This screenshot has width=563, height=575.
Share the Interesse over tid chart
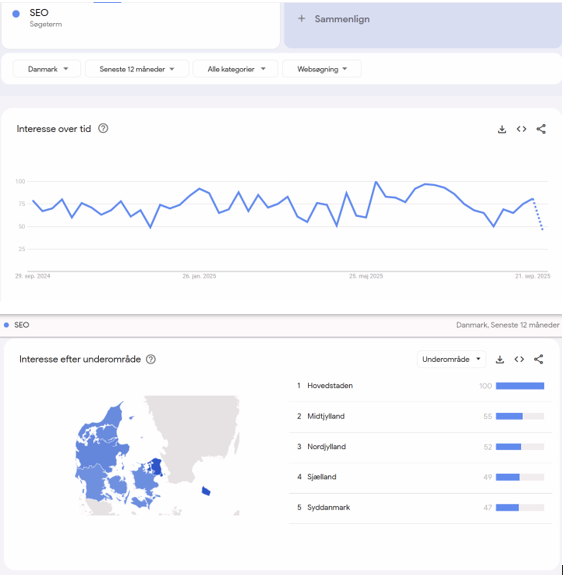[x=541, y=129]
